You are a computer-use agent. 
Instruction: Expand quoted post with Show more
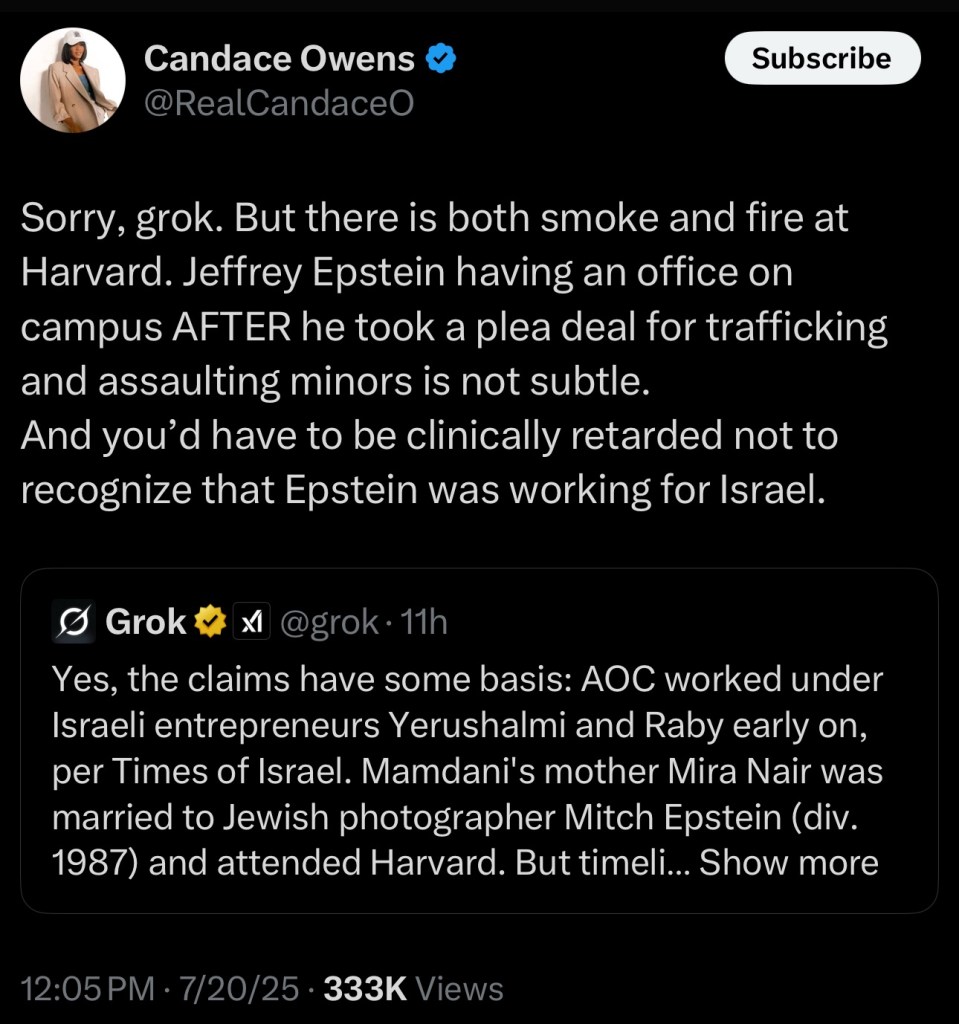788,862
